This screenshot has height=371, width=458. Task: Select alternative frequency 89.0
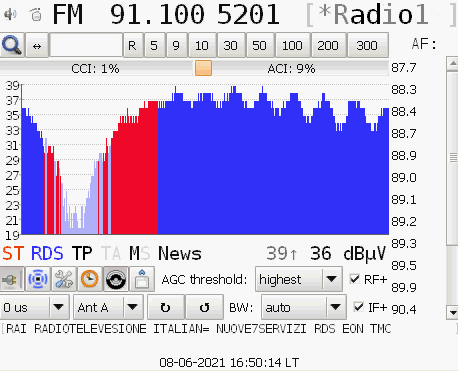pyautogui.click(x=404, y=178)
